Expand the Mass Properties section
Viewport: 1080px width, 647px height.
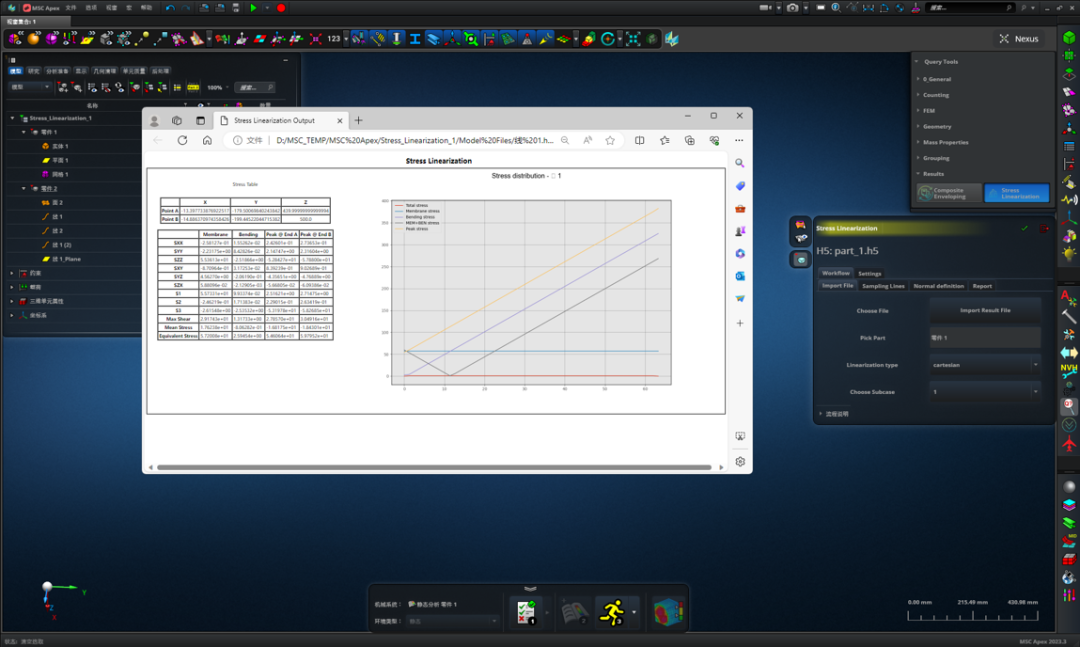point(945,143)
